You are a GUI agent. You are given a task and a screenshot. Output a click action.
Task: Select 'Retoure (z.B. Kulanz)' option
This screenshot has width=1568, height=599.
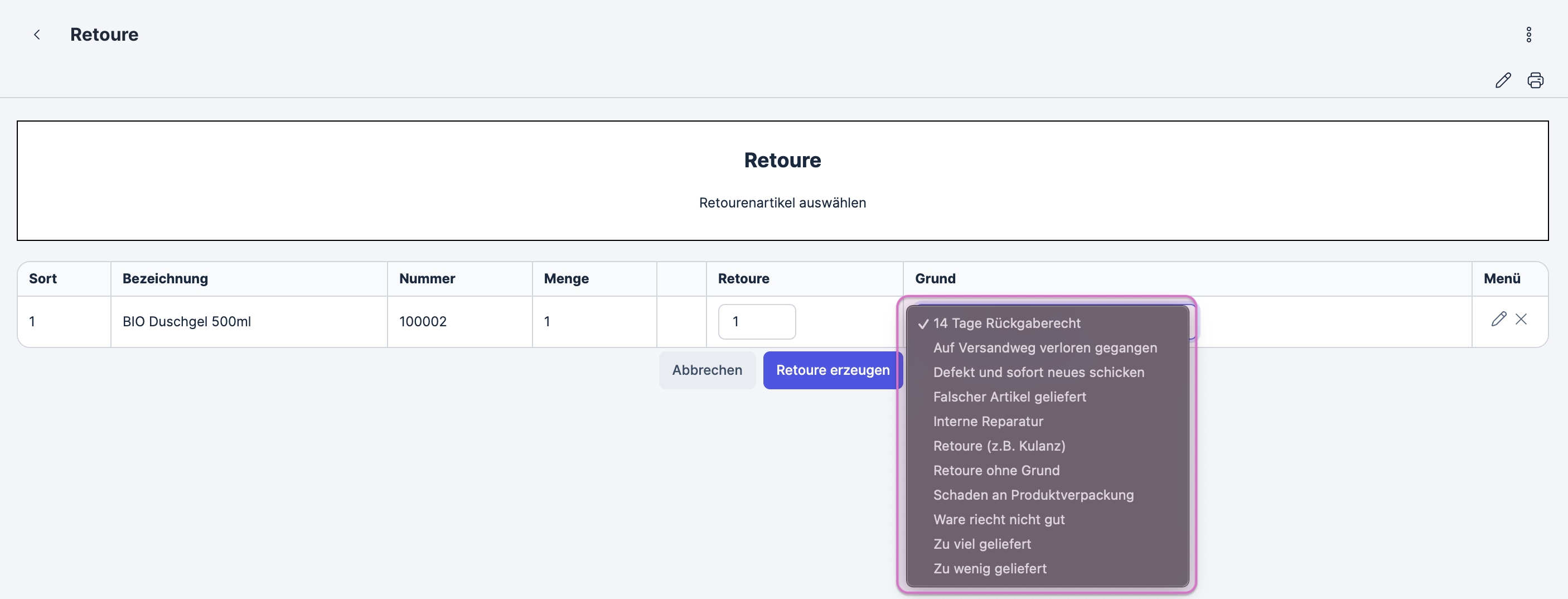pos(999,446)
